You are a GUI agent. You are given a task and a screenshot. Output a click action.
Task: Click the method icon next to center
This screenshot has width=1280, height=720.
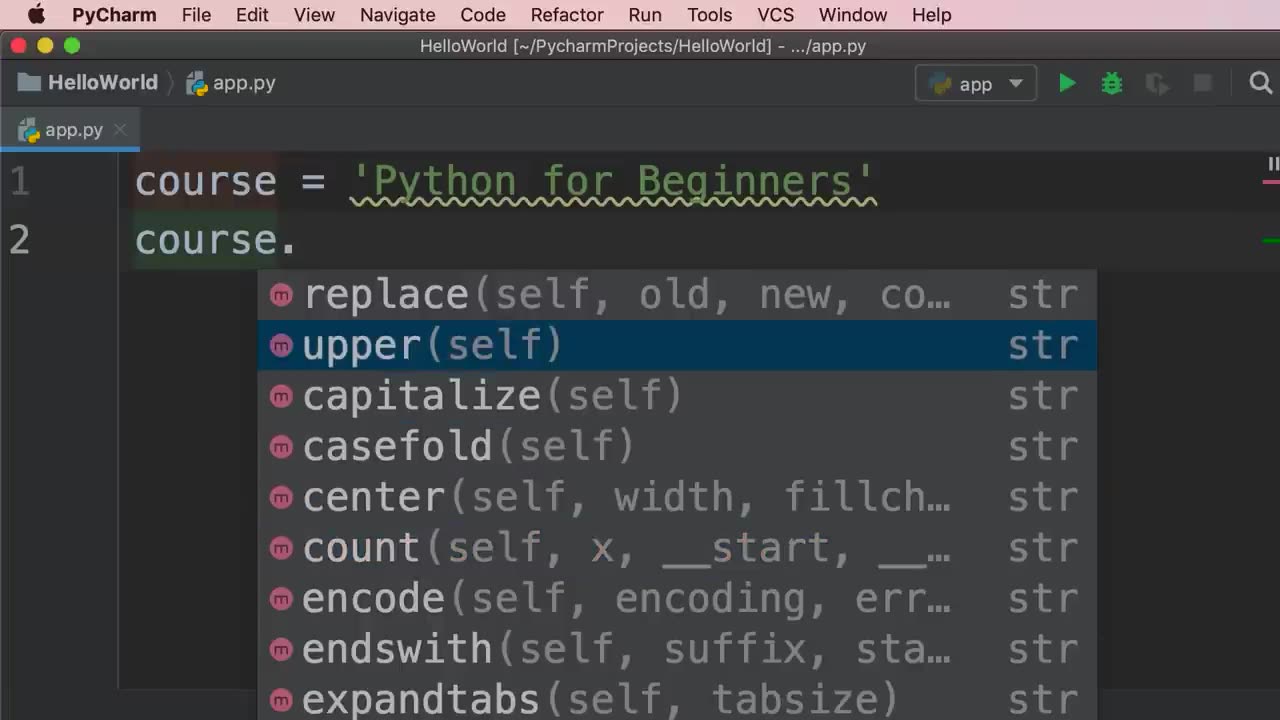coord(281,498)
